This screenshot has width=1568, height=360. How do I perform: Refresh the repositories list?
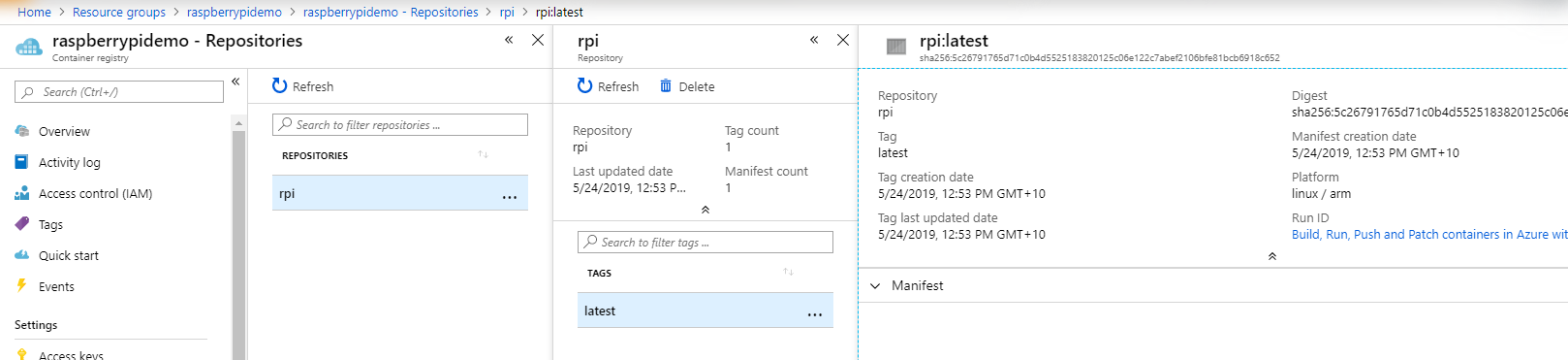(302, 86)
